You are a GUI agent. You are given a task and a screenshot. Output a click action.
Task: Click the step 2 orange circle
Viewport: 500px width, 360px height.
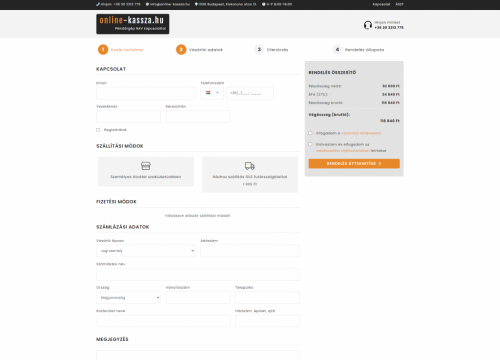(181, 50)
